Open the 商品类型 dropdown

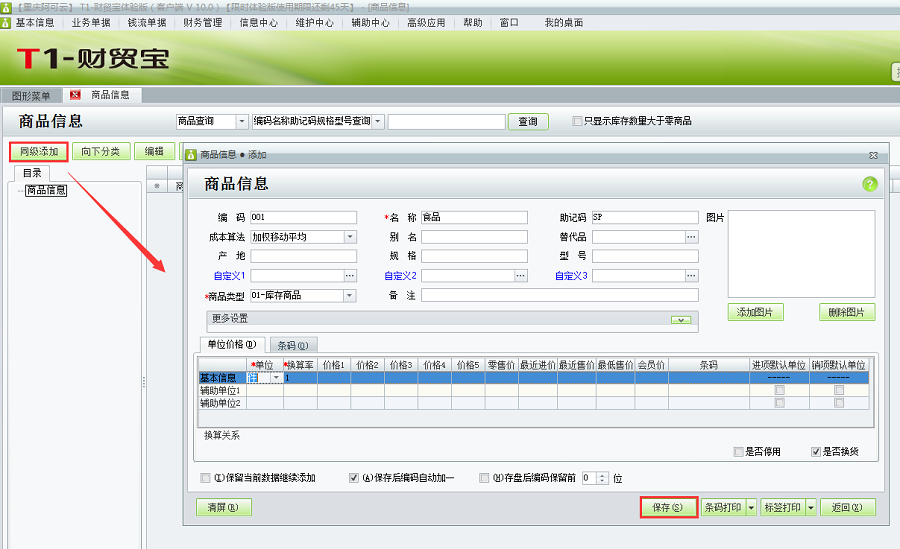350,295
